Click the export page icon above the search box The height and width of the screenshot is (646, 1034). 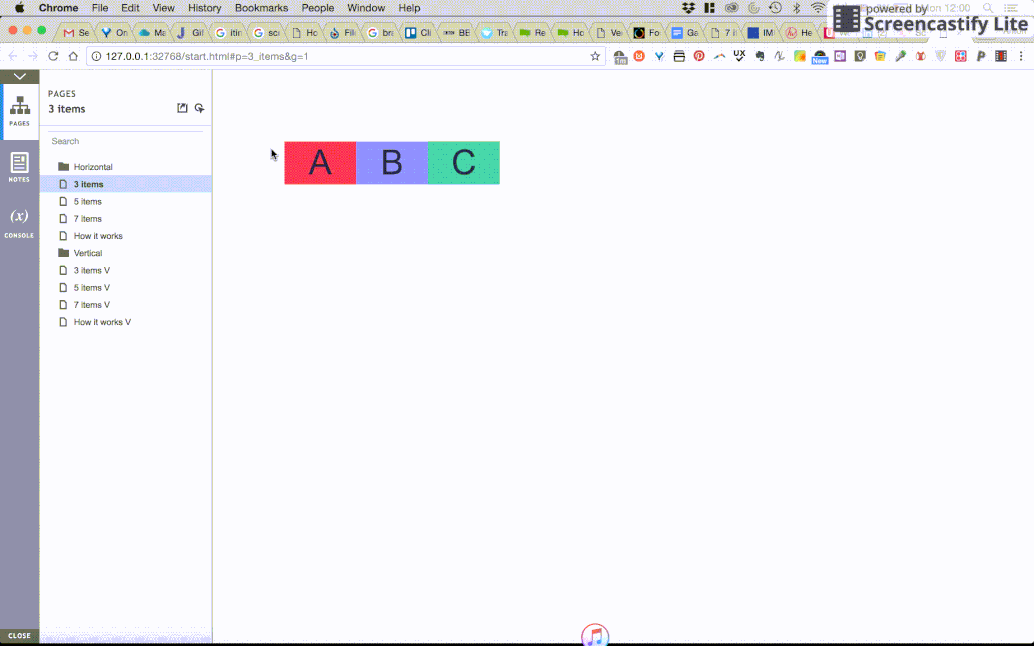[181, 107]
